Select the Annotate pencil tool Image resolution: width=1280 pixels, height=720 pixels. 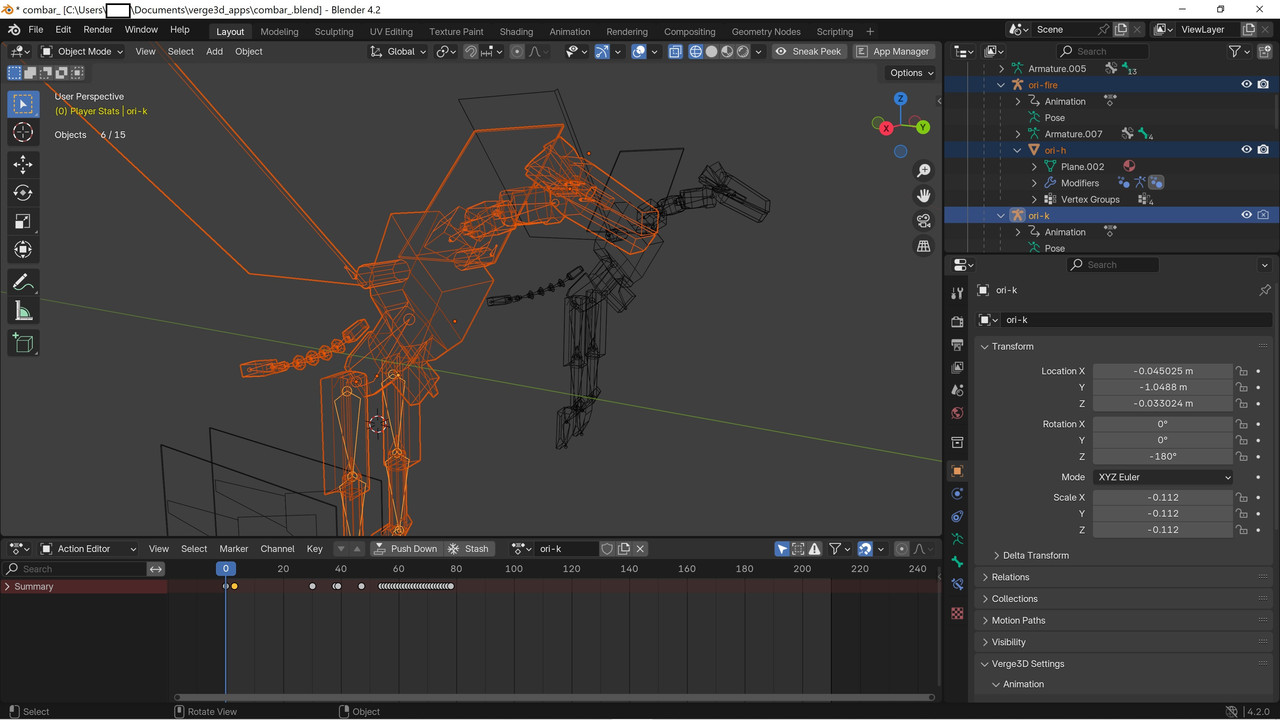coord(23,283)
